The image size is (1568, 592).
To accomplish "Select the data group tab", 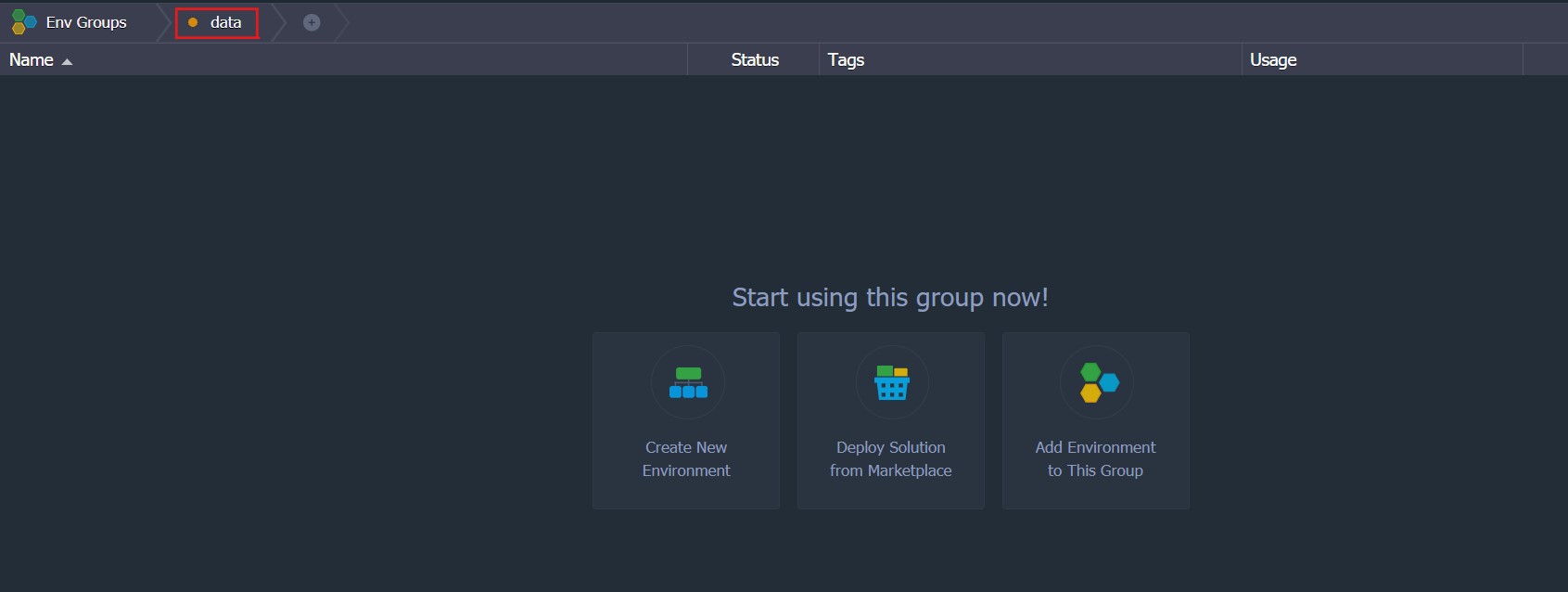I will pos(217,22).
